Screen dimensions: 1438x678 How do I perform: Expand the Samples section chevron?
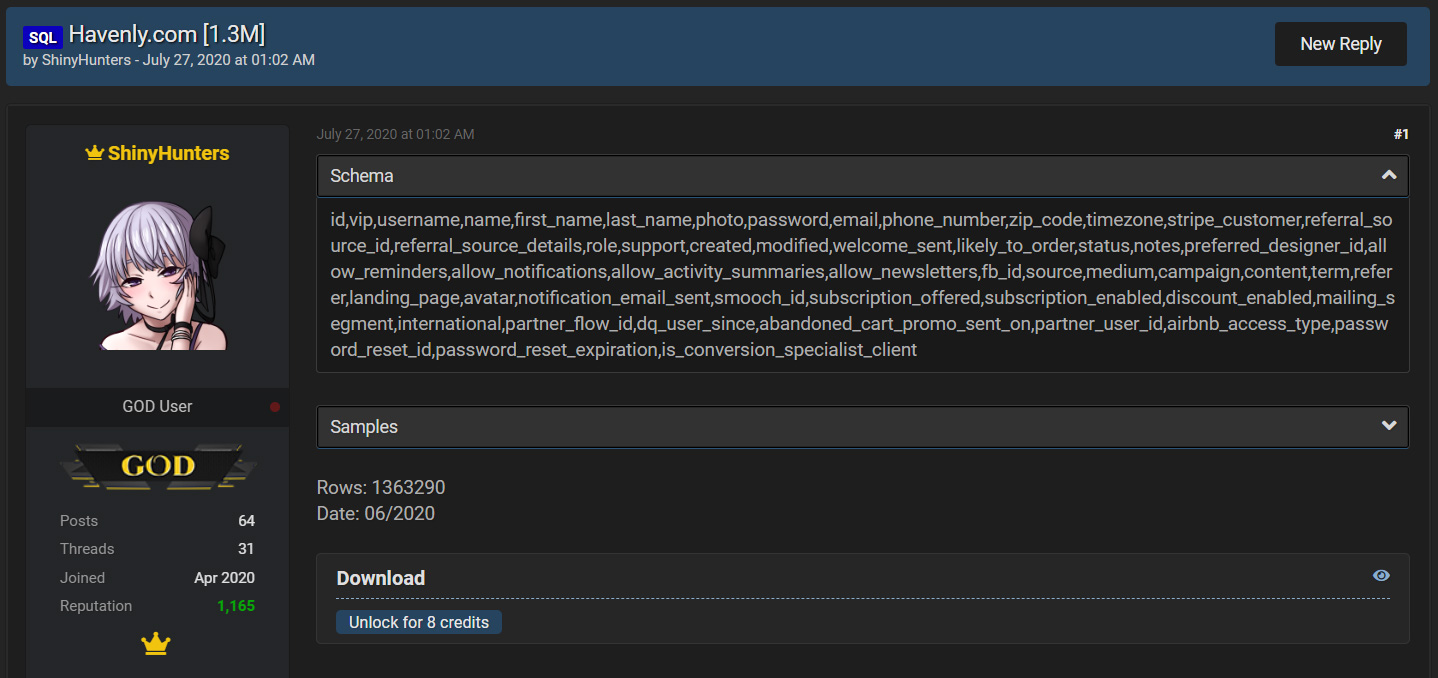(1388, 426)
